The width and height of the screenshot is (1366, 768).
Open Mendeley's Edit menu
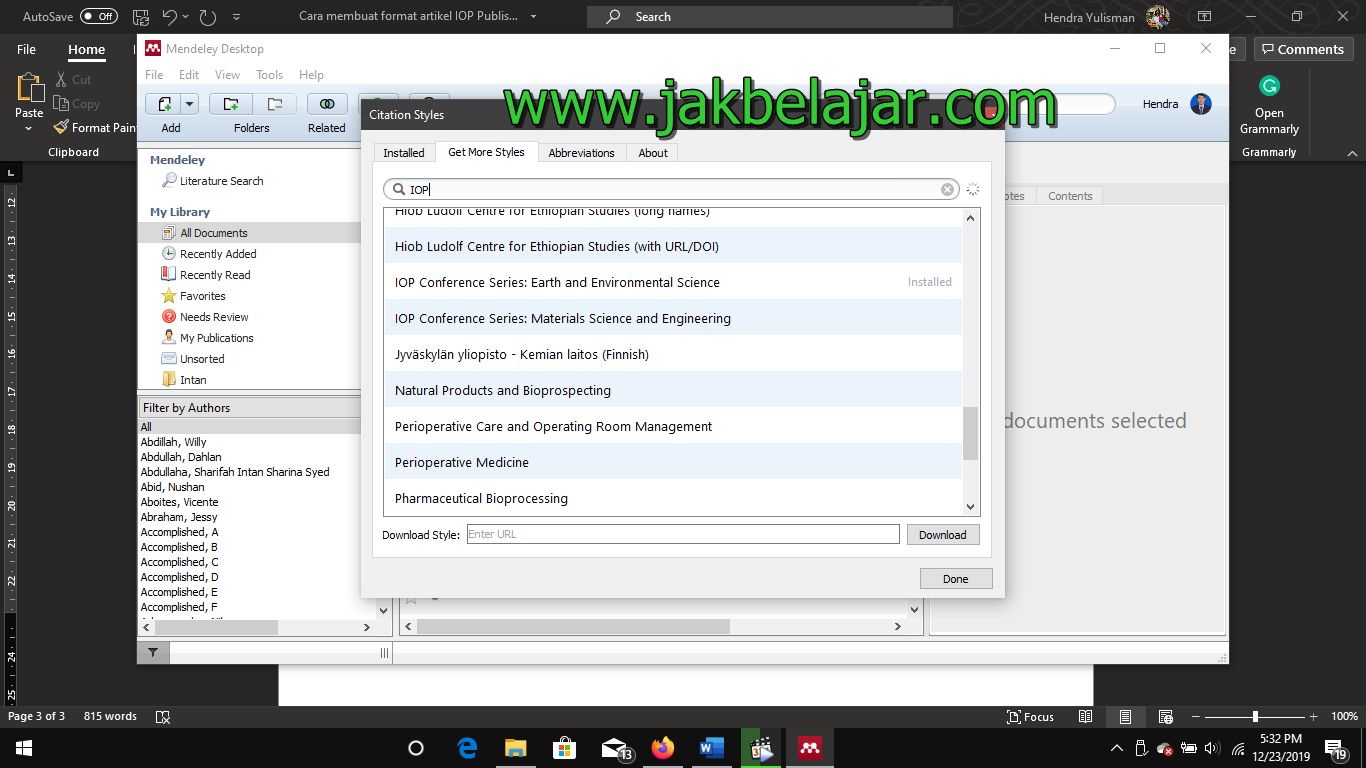(189, 75)
